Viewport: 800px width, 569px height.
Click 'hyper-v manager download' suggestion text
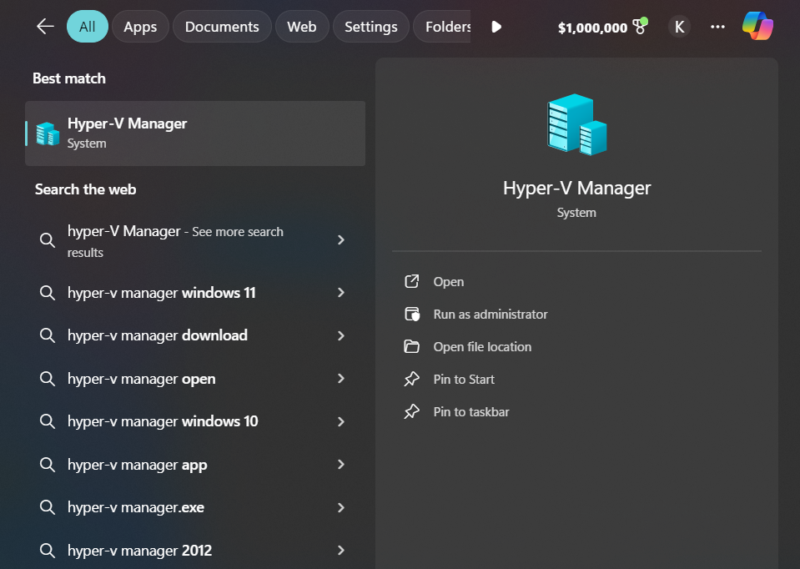(x=157, y=335)
